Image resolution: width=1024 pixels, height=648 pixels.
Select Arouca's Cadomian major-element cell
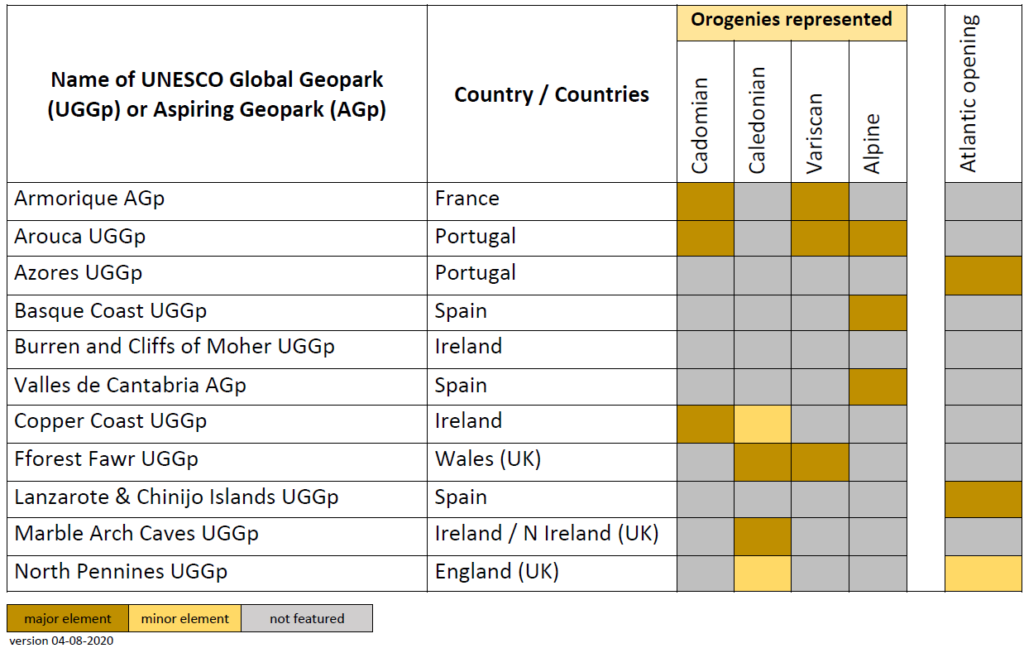[x=705, y=238]
